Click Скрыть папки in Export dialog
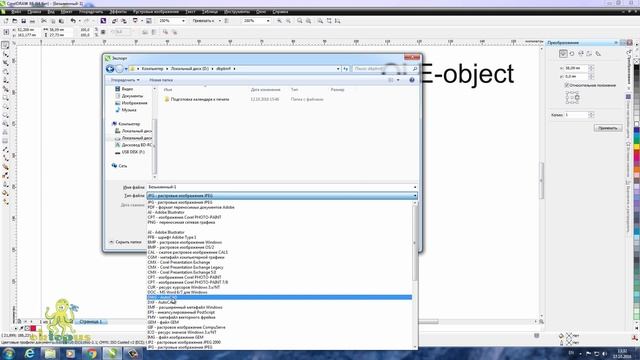 [x=125, y=242]
